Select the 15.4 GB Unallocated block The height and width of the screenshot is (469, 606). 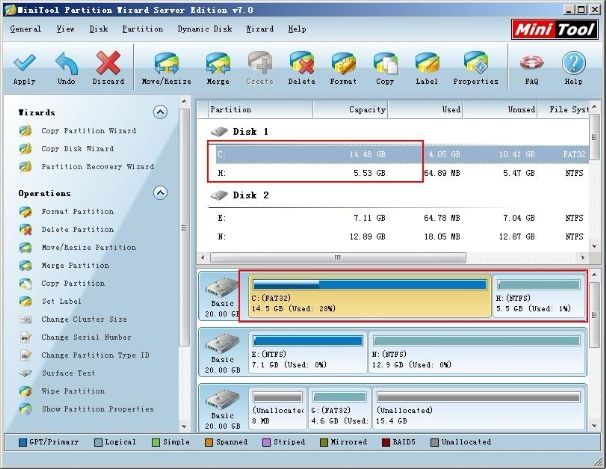(479, 409)
